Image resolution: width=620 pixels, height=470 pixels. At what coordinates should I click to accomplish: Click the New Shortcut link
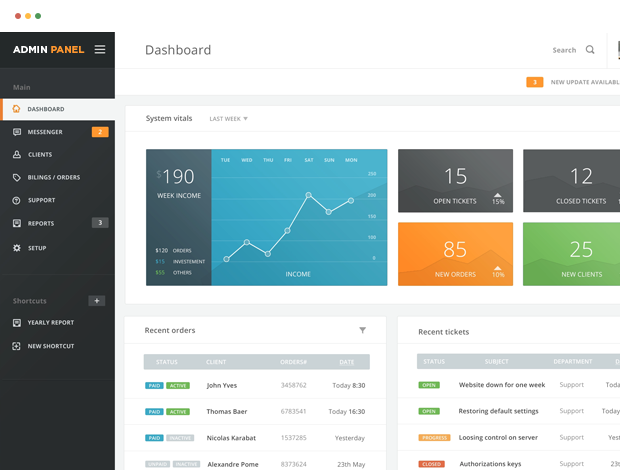[x=50, y=346]
